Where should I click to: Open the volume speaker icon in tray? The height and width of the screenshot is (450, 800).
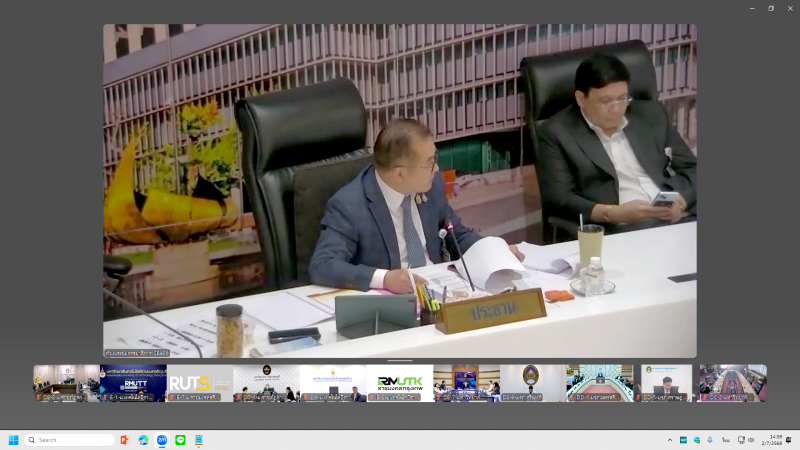(751, 440)
